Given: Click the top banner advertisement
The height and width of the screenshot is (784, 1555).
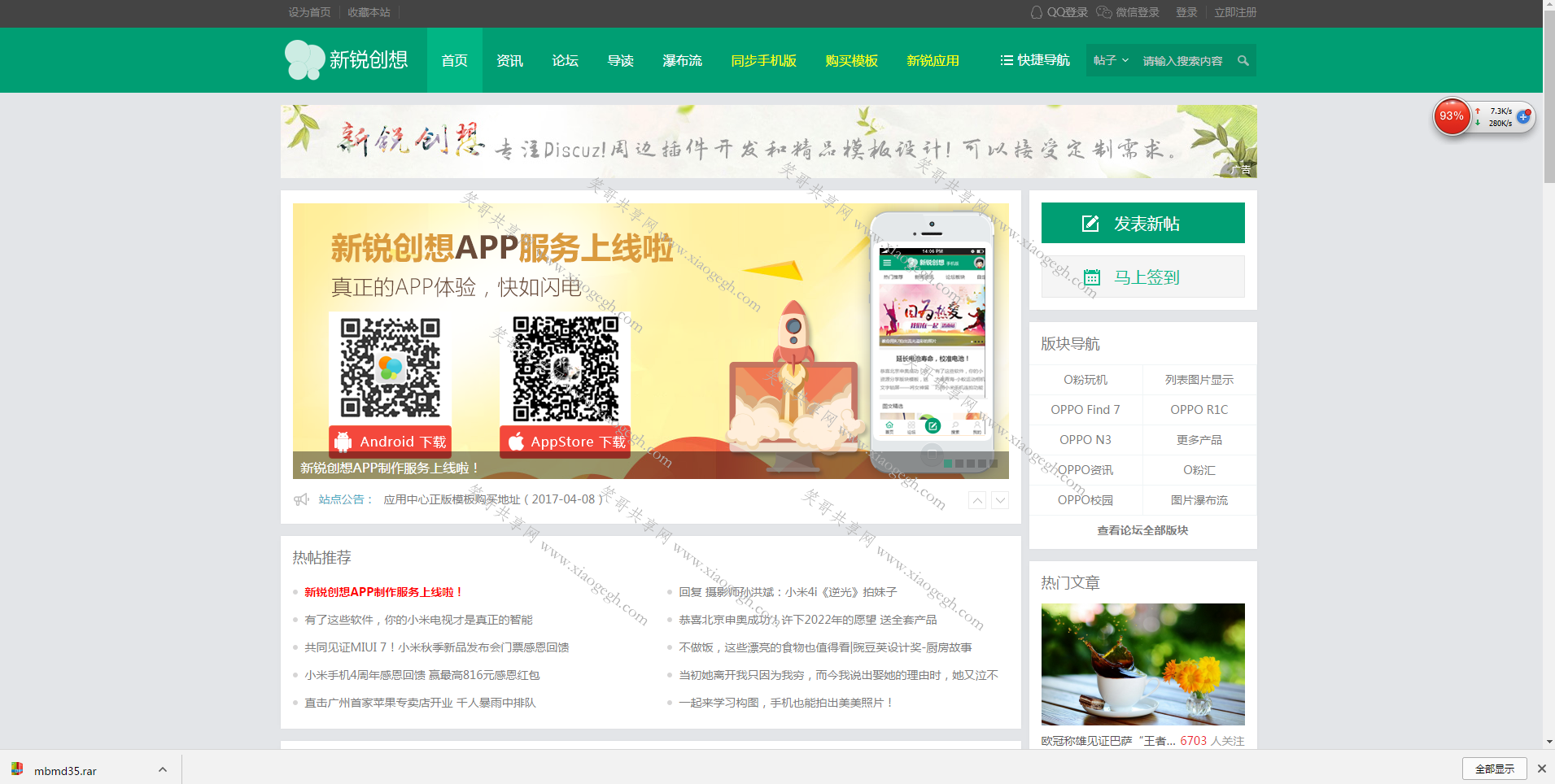Looking at the screenshot, I should [x=769, y=142].
